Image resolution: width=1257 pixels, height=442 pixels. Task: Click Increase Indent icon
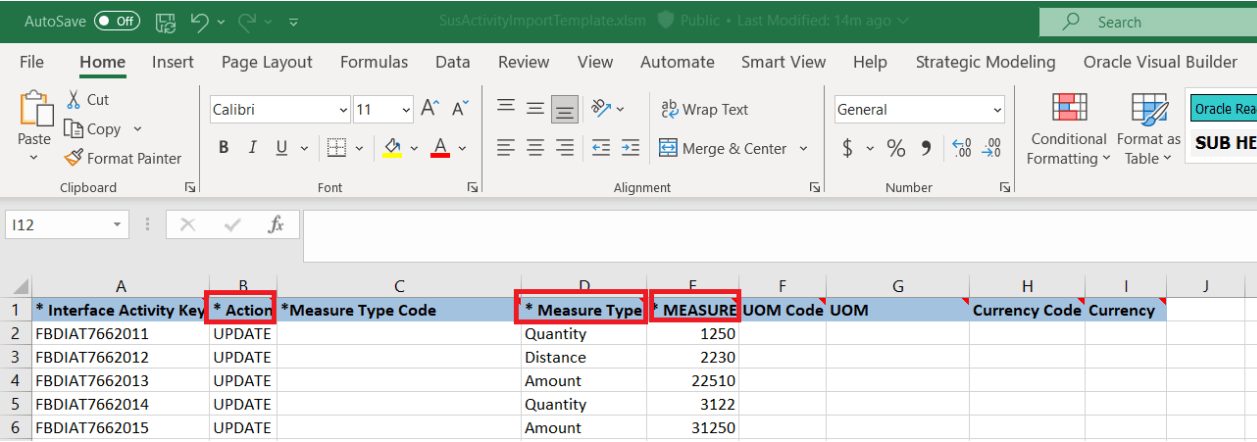pos(630,148)
